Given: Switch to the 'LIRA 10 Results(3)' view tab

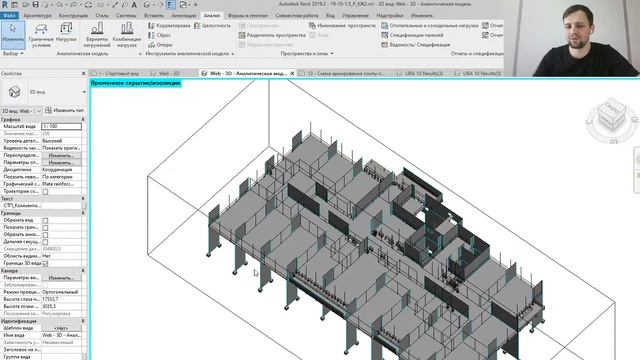Looking at the screenshot, I should point(420,73).
